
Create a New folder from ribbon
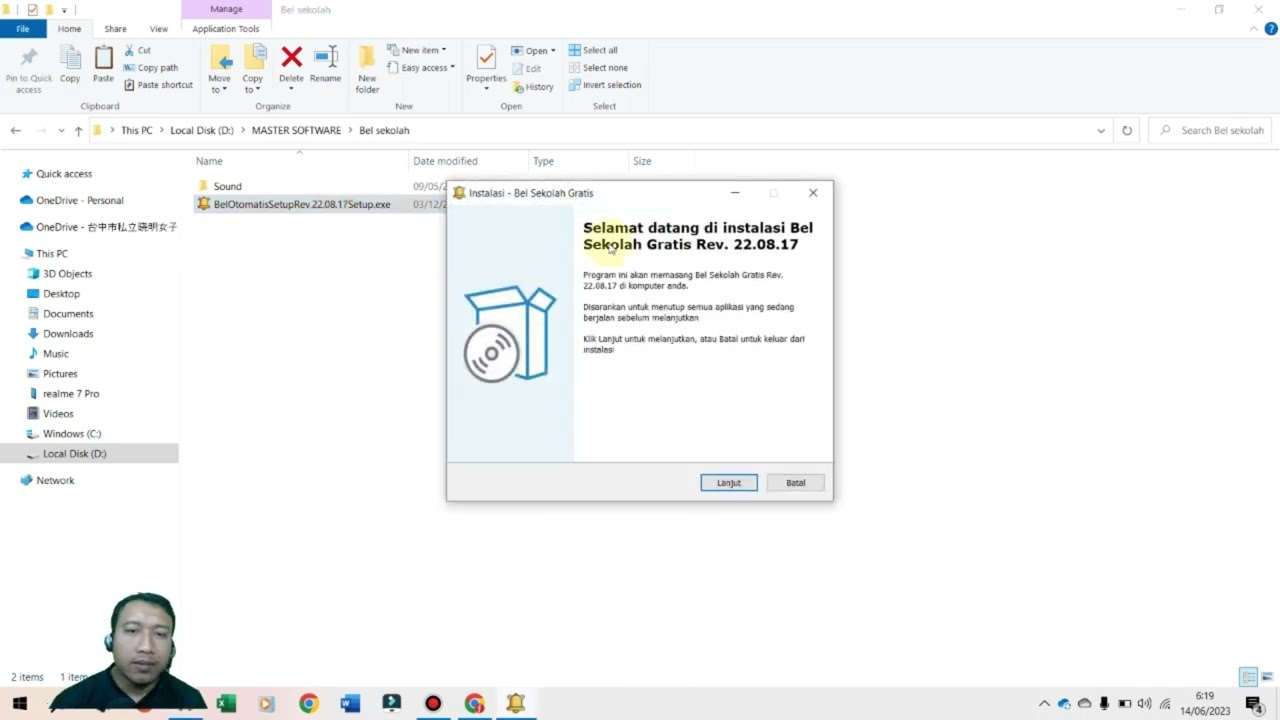367,70
